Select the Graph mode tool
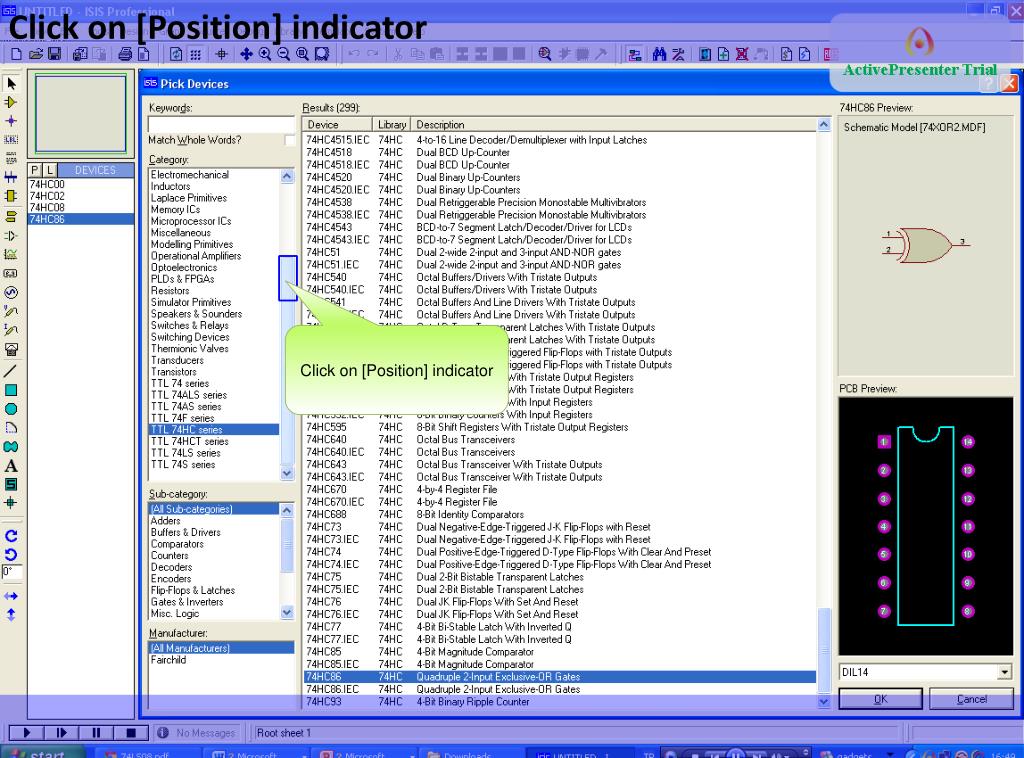Image resolution: width=1024 pixels, height=758 pixels. coord(11,255)
